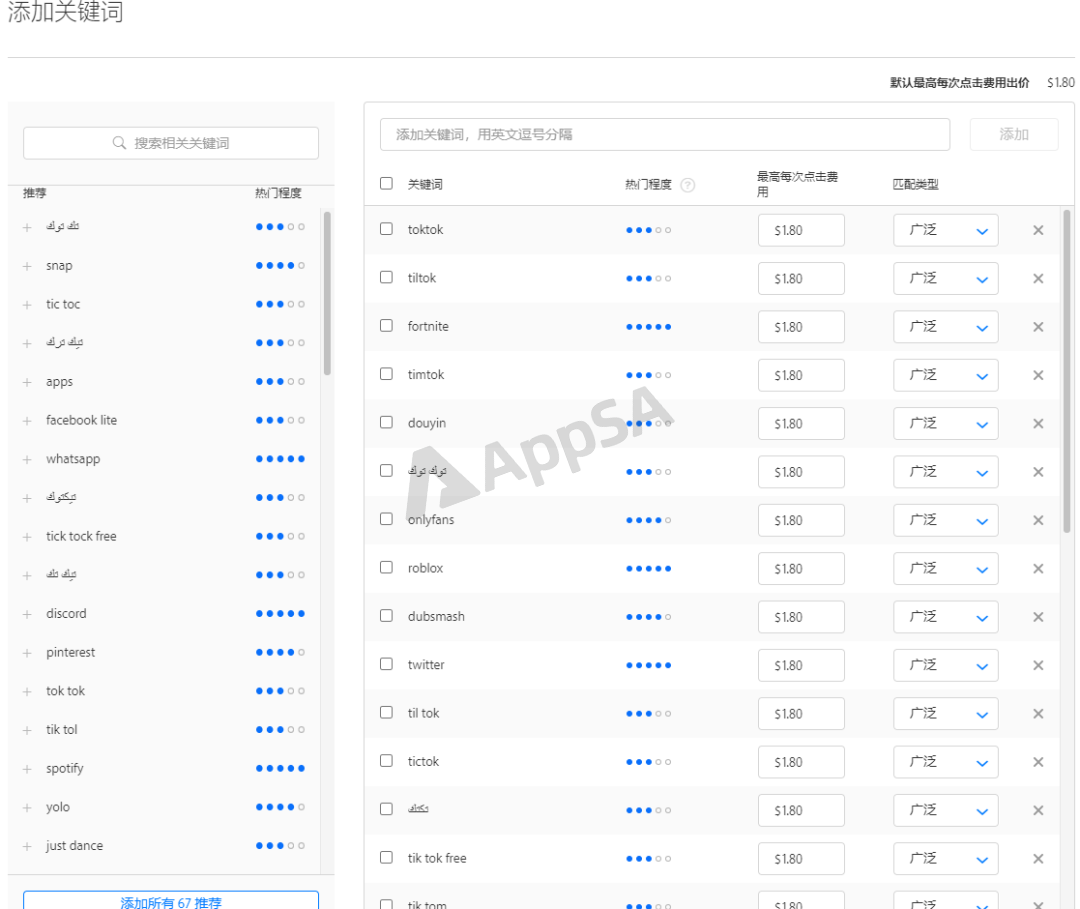1080x909 pixels.
Task: Expand tiltok match type dropdown
Action: pyautogui.click(x=946, y=278)
